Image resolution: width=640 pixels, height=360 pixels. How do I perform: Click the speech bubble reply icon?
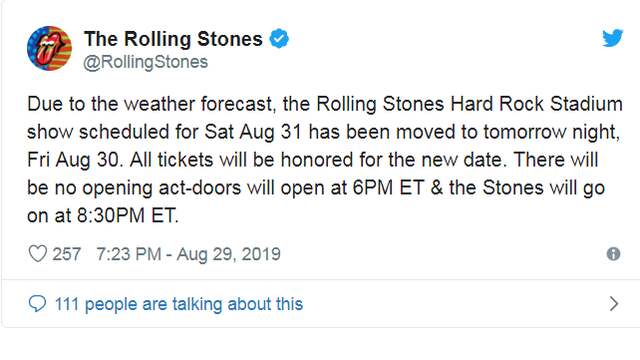[x=37, y=304]
